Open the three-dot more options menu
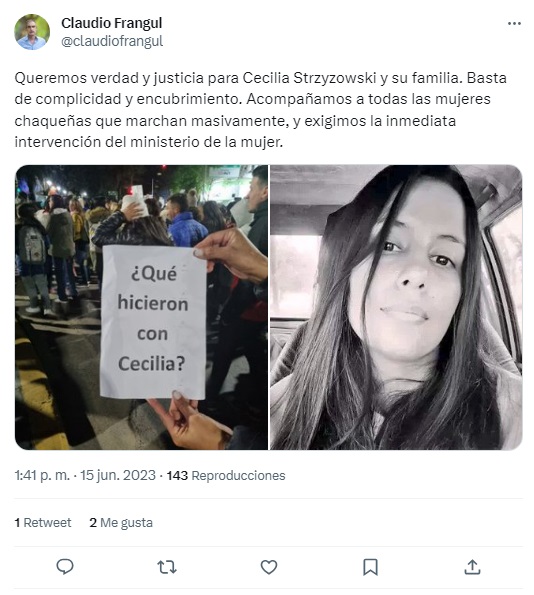The height and width of the screenshot is (595, 534). tap(514, 24)
